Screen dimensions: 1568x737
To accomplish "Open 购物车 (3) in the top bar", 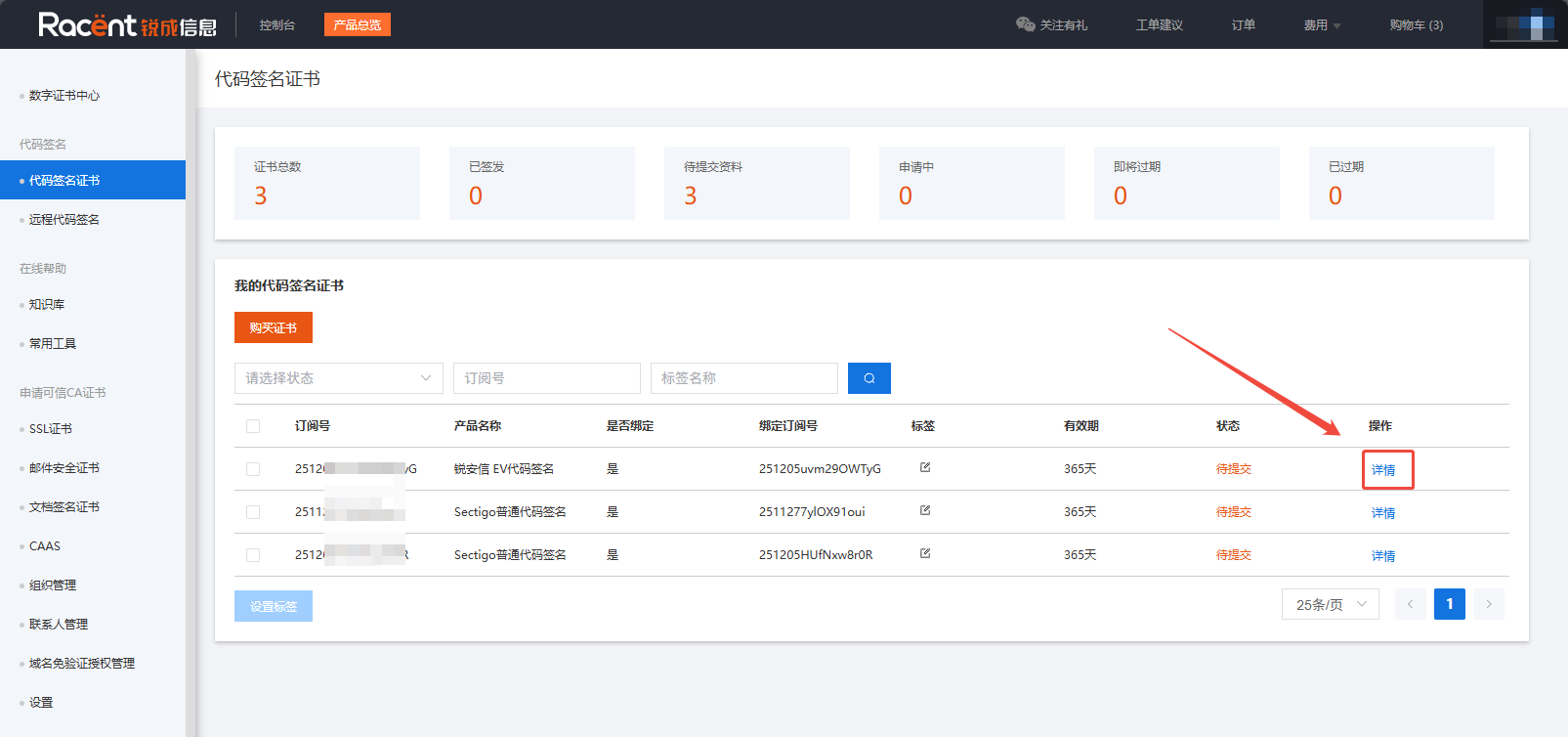I will pos(1416,25).
